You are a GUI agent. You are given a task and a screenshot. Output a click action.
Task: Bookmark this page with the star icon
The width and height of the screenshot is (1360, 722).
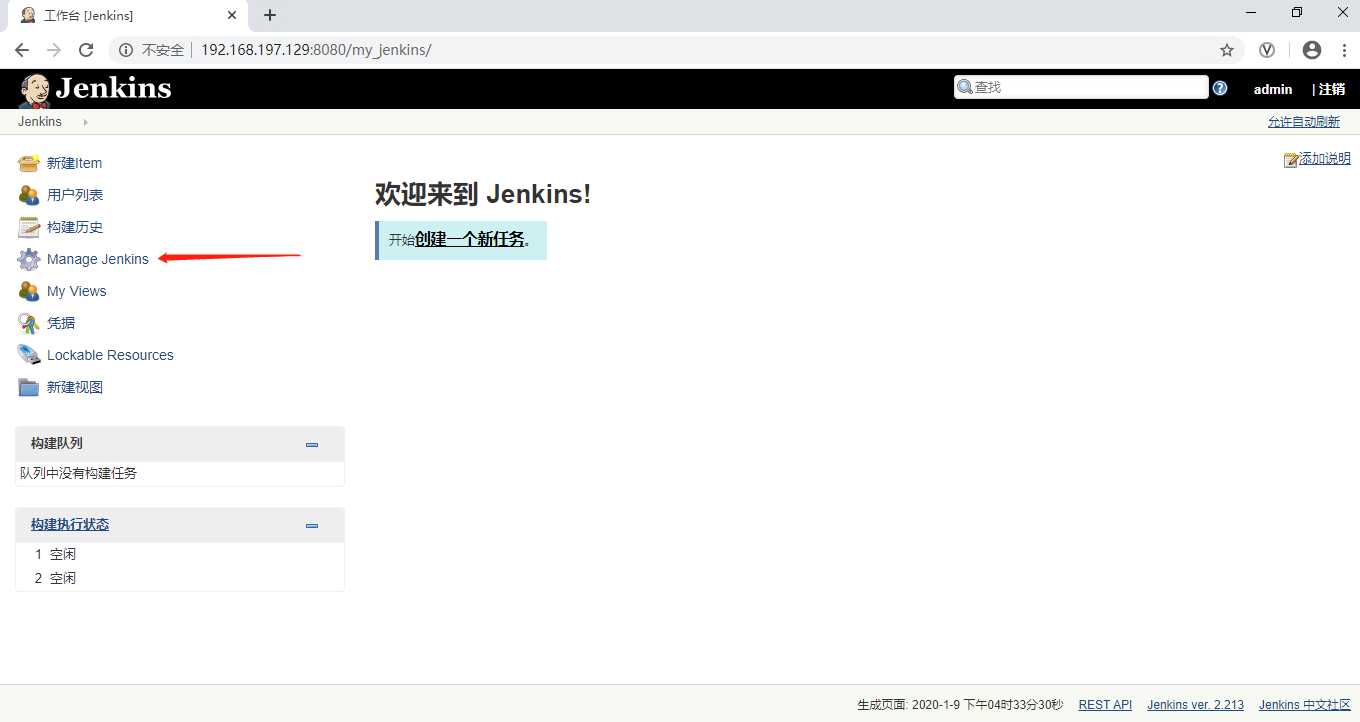pyautogui.click(x=1227, y=50)
